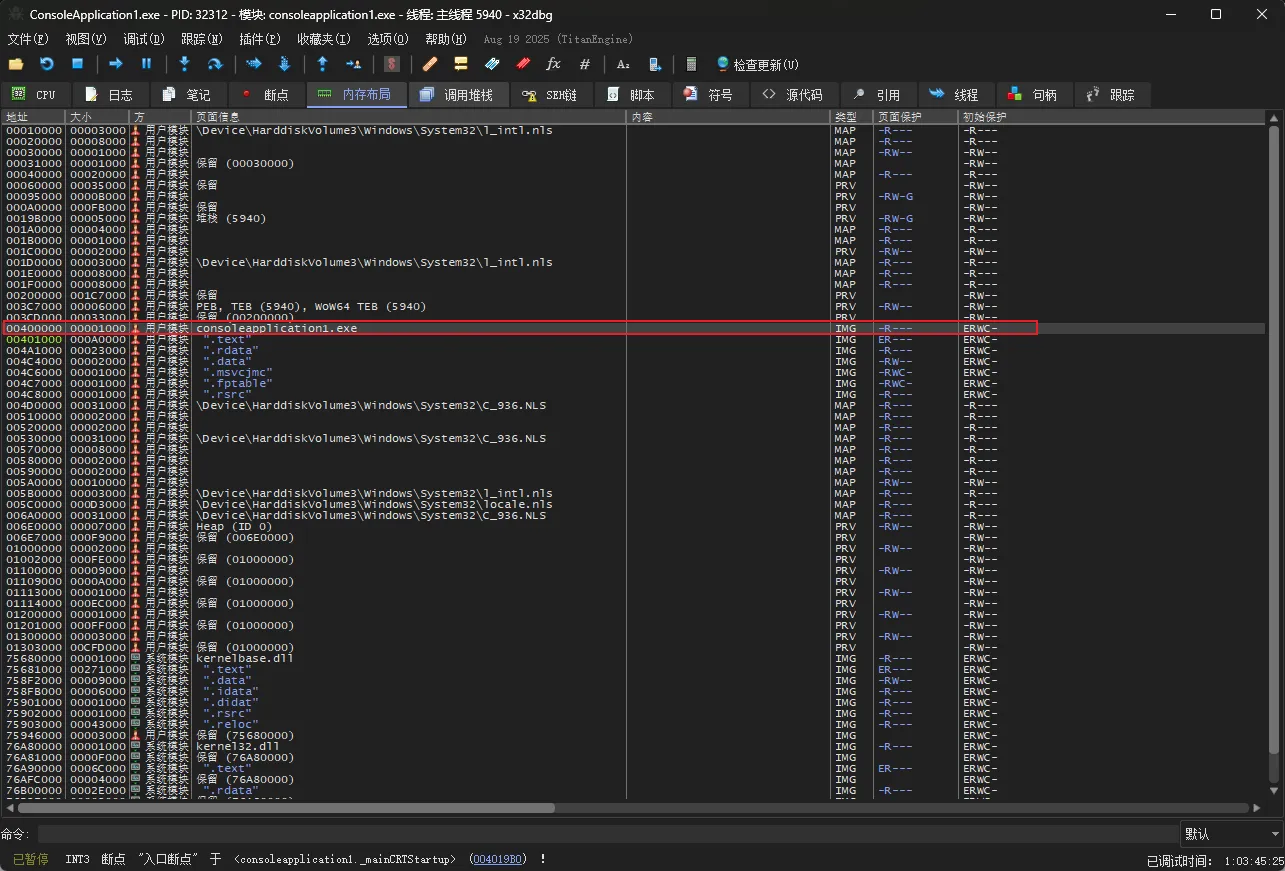Switch to the SEH链 tab
The height and width of the screenshot is (871, 1285).
point(550,94)
